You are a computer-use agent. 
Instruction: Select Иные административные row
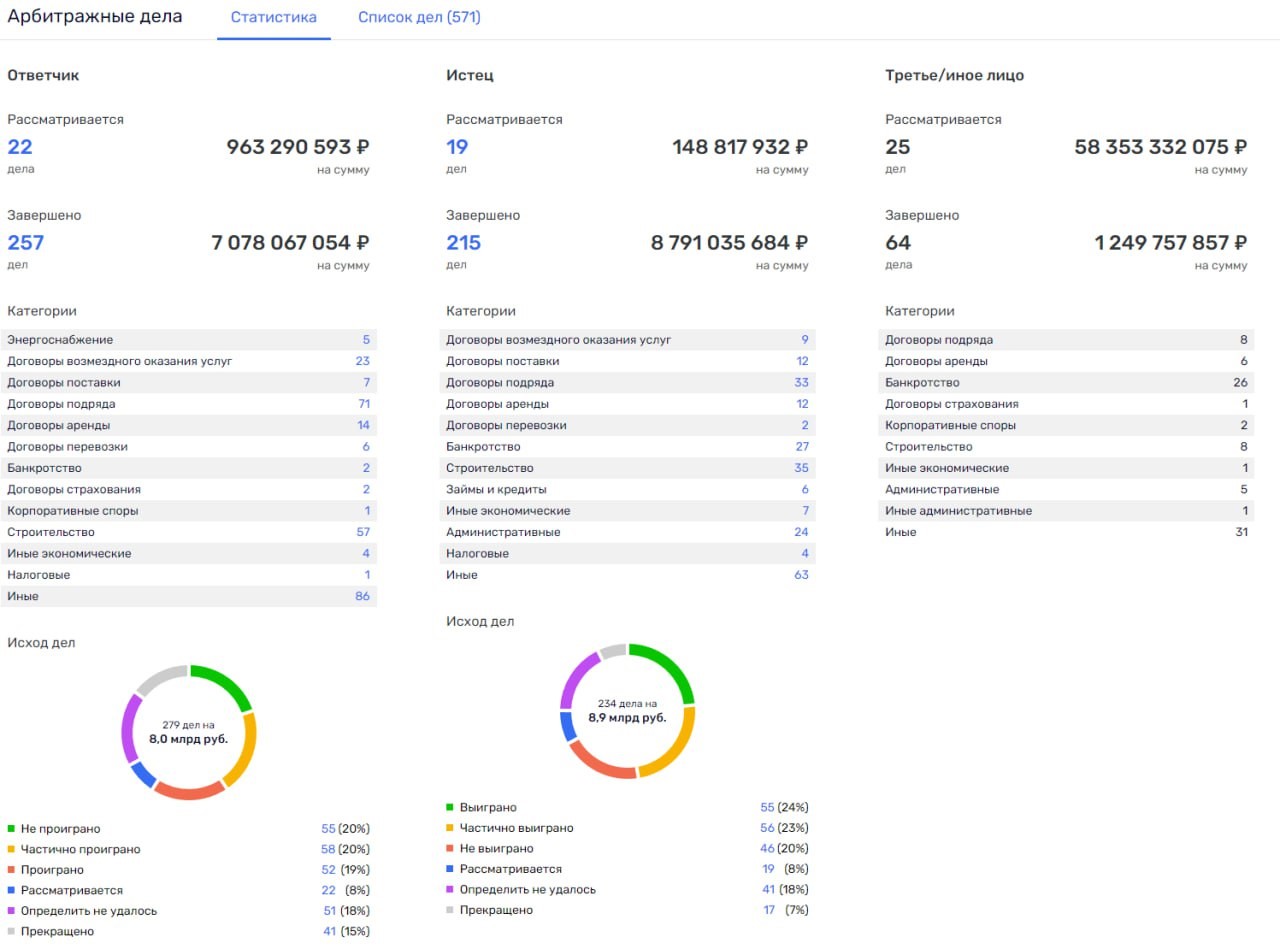click(1066, 511)
